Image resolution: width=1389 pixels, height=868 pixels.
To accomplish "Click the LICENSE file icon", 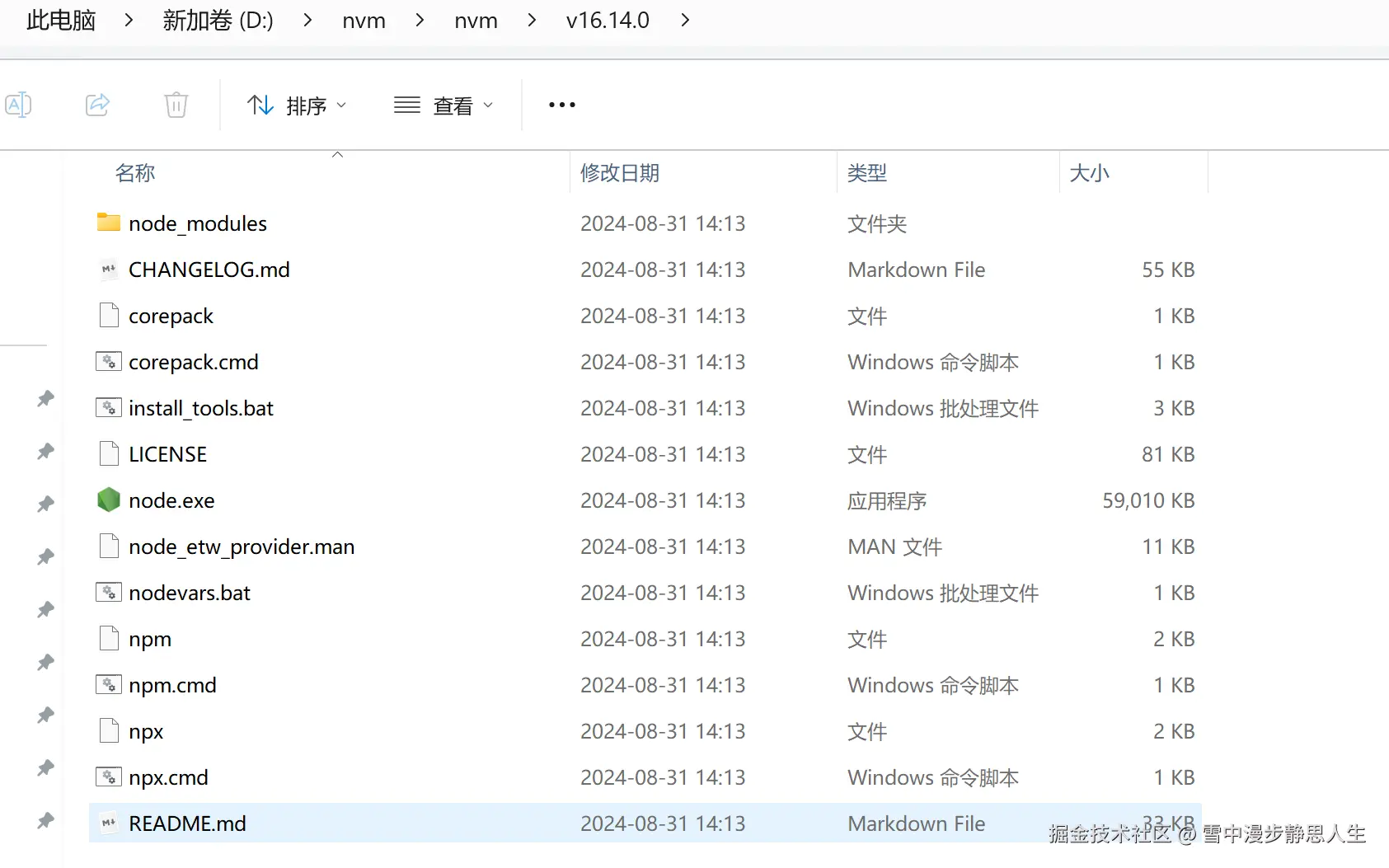I will [x=109, y=453].
